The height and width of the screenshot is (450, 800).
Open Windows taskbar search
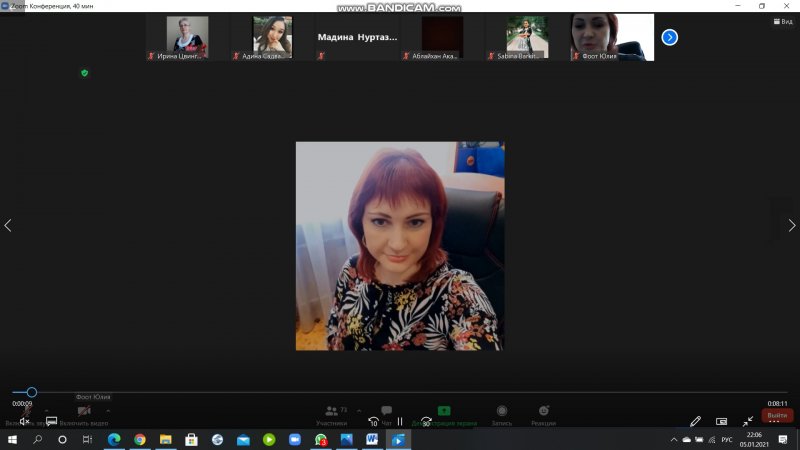(x=37, y=439)
